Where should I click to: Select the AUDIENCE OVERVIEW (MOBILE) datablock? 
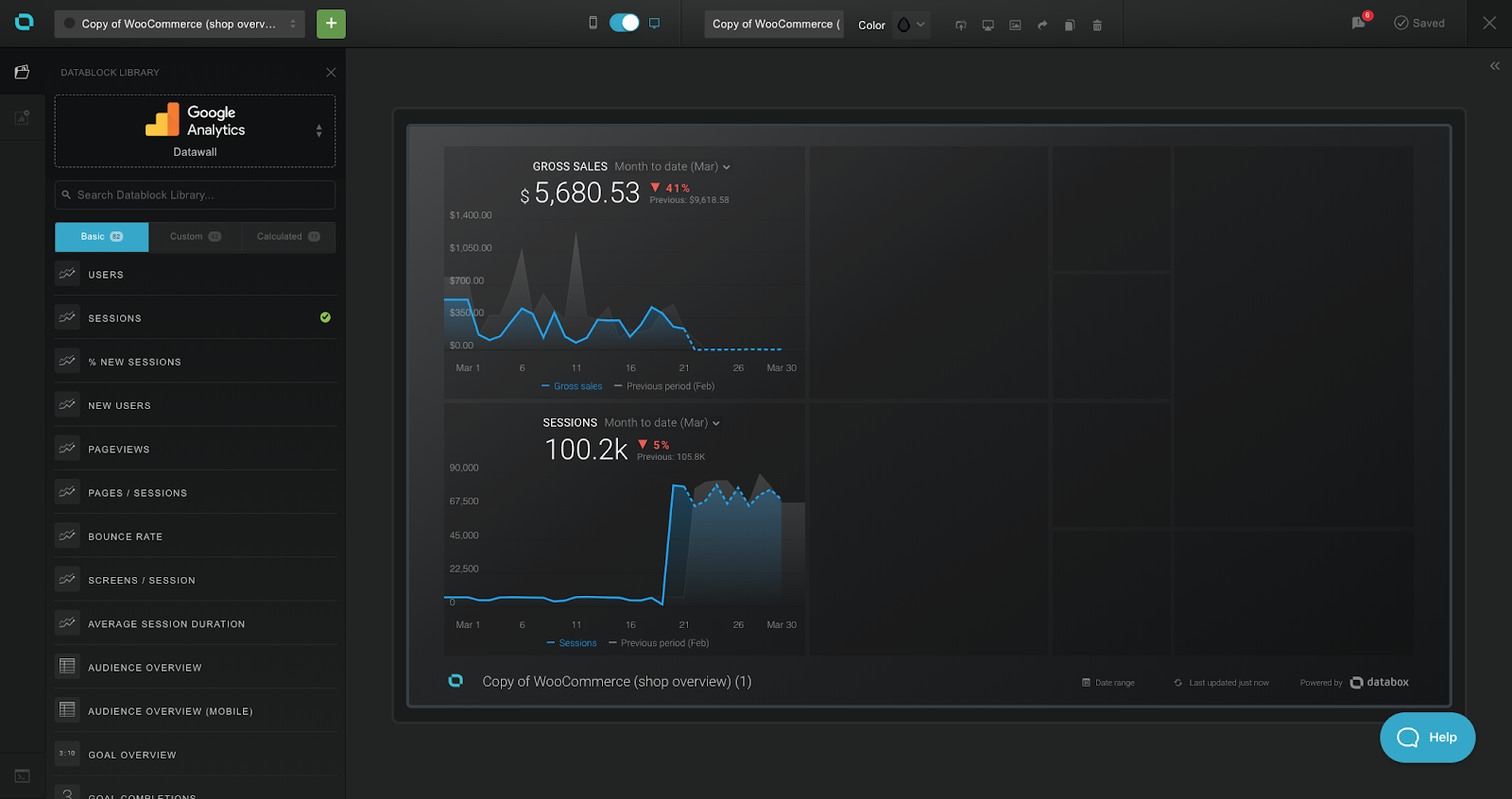(195, 711)
